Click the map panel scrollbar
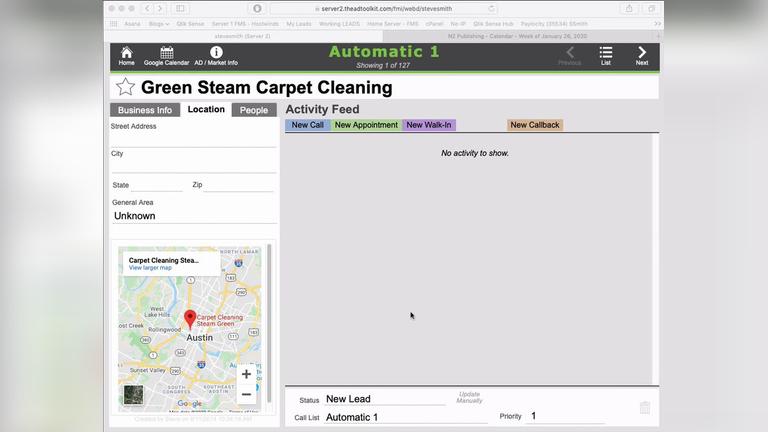768x432 pixels. (269, 323)
